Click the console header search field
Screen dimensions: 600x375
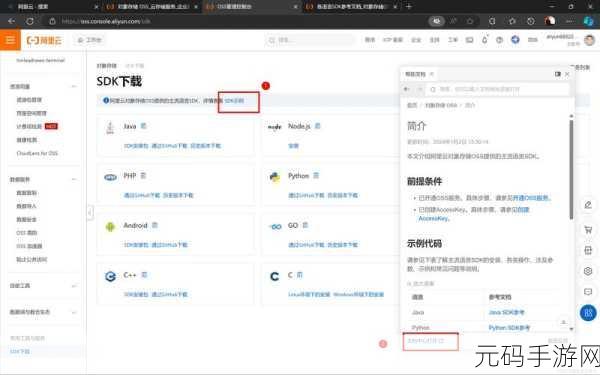(310, 40)
